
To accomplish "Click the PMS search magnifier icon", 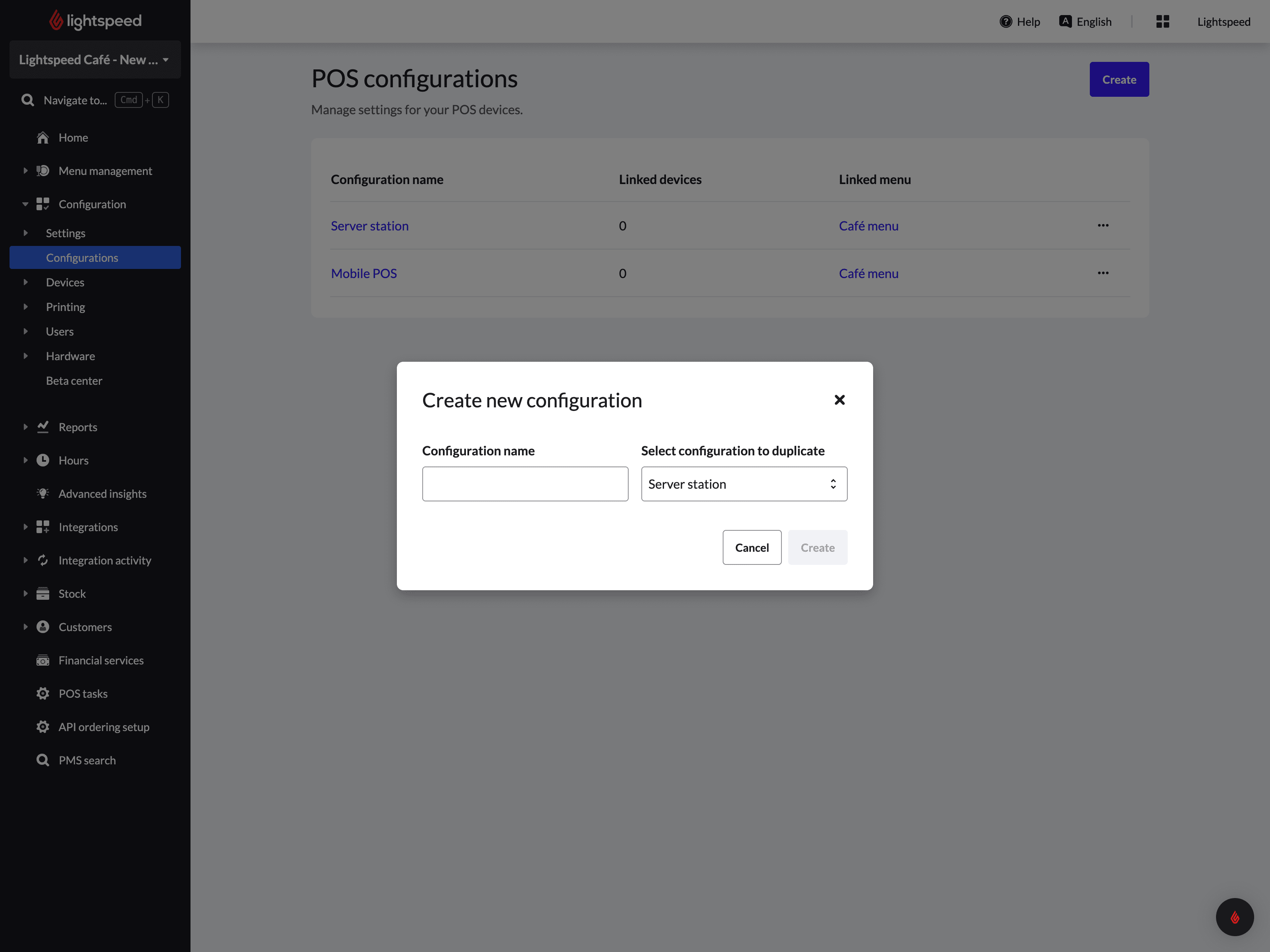I will pyautogui.click(x=43, y=760).
